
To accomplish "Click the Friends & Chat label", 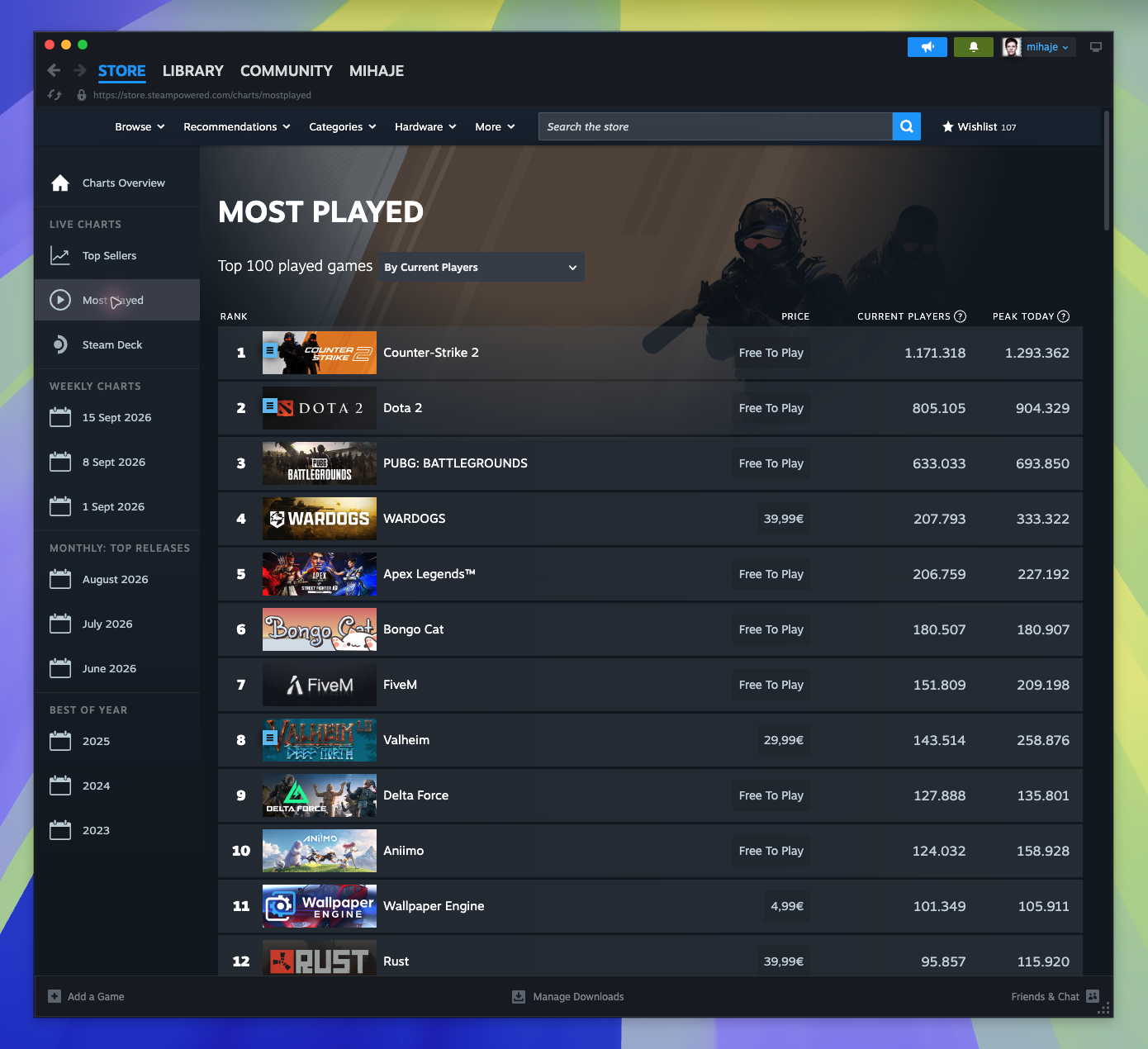I will click(1045, 997).
